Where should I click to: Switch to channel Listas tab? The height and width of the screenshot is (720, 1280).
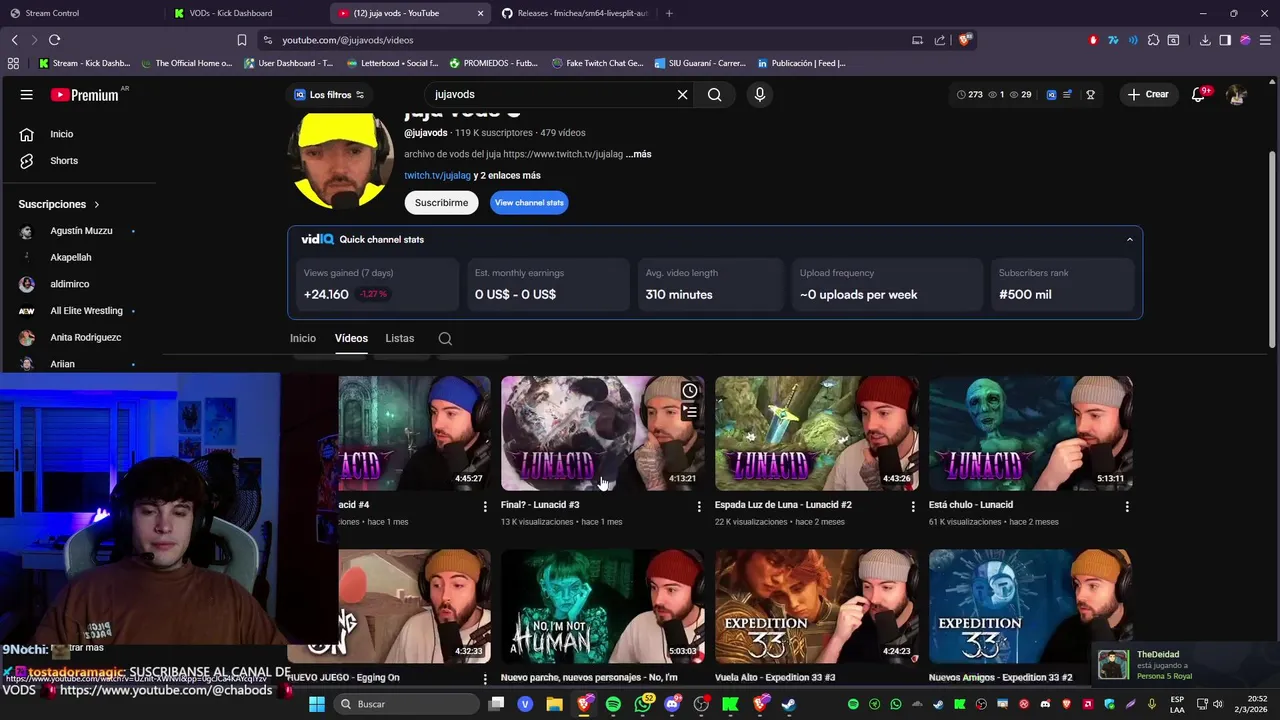coord(400,338)
